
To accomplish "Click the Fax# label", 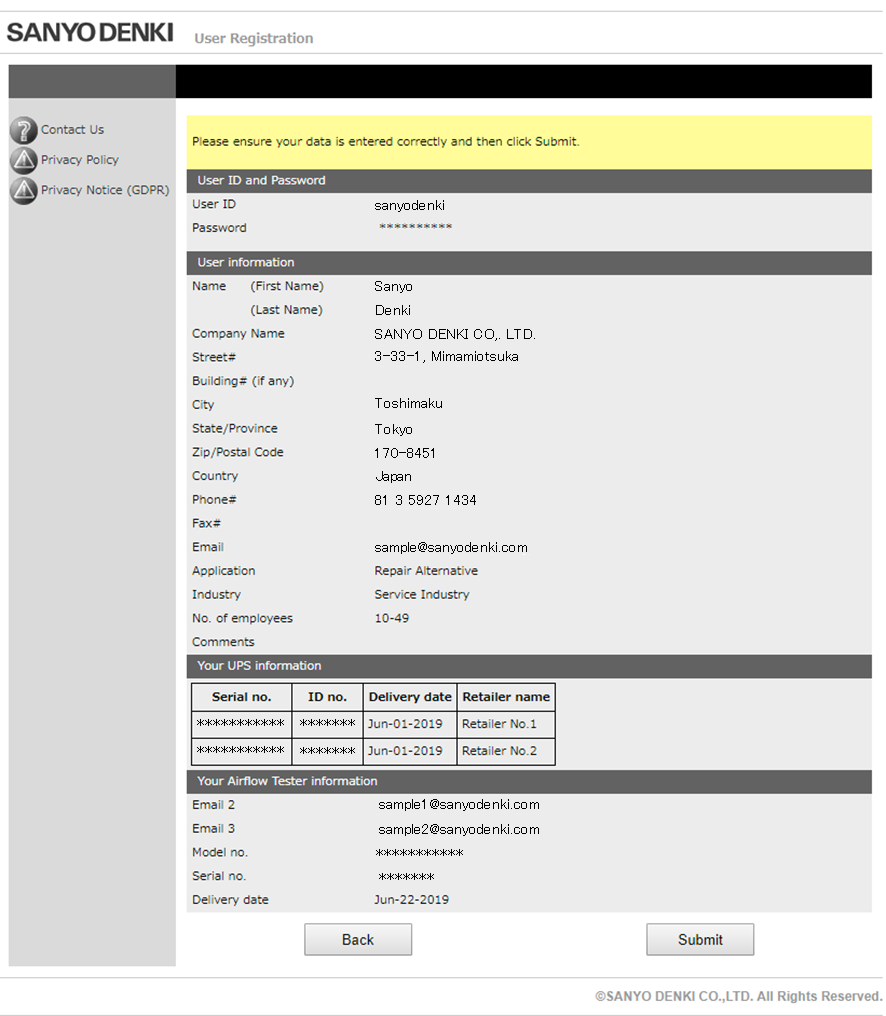I will pyautogui.click(x=206, y=524).
